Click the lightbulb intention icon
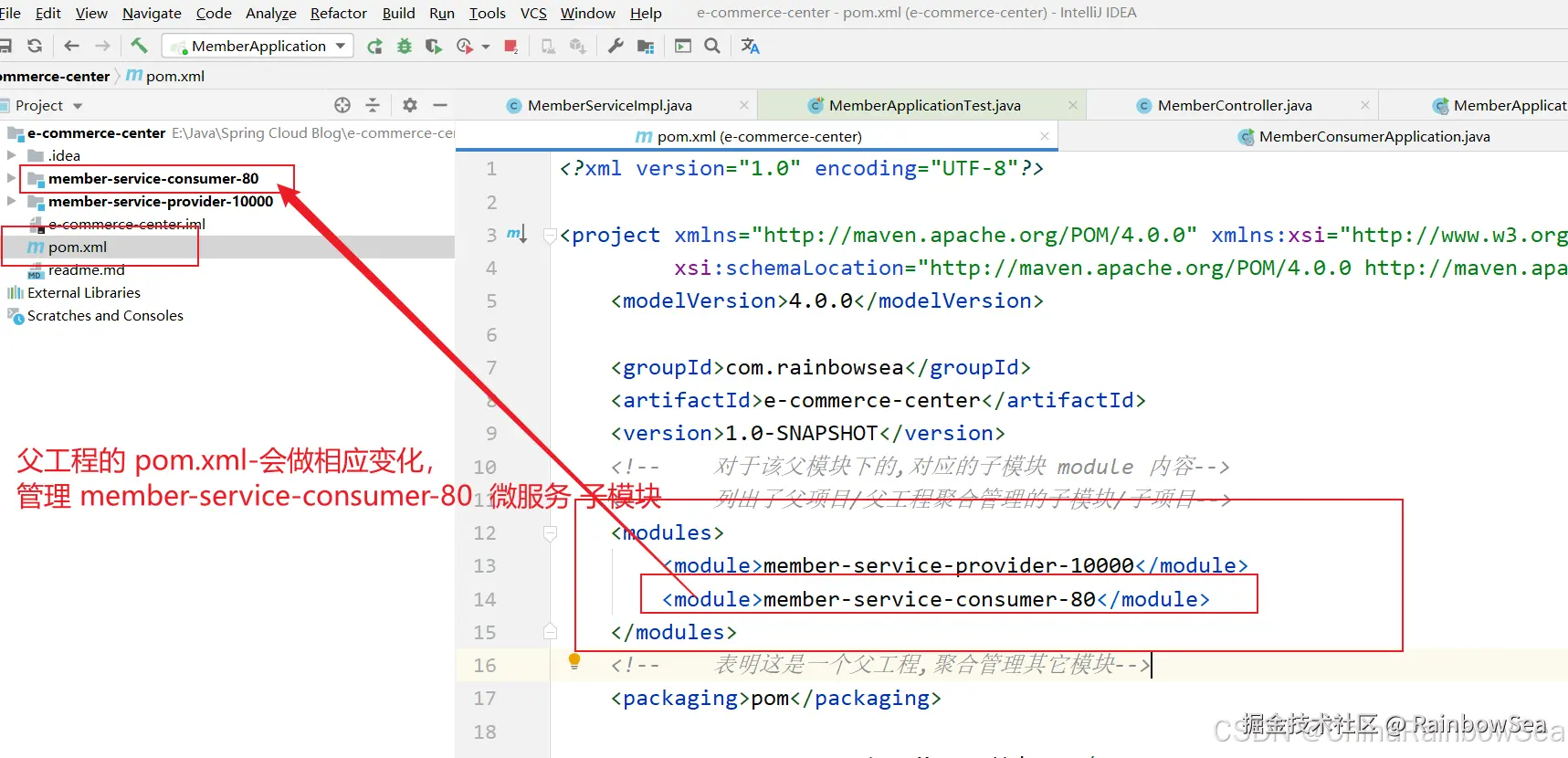This screenshot has width=1568, height=758. [574, 661]
